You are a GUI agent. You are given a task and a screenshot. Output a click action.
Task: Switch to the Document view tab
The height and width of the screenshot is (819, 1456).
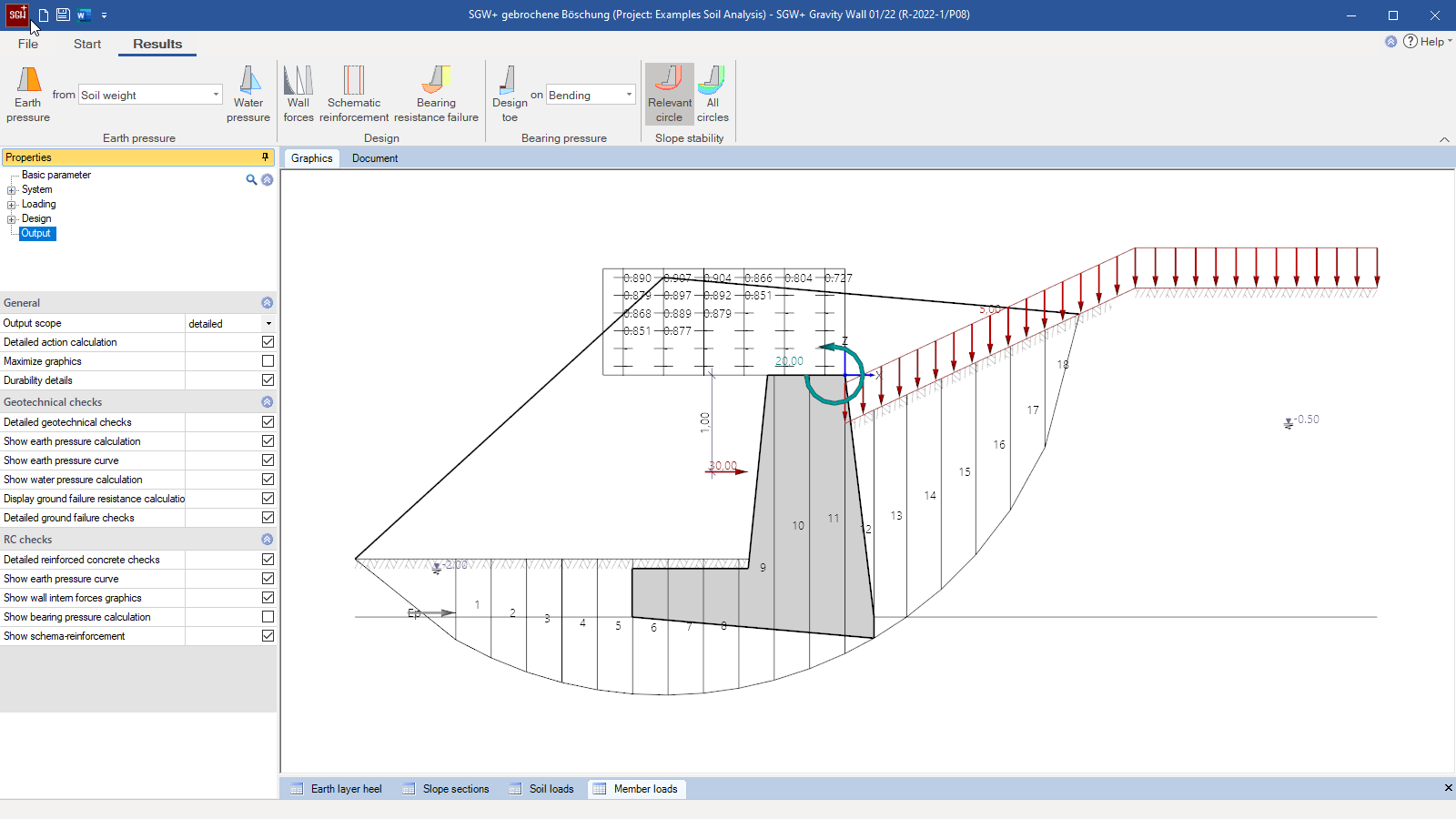click(375, 158)
